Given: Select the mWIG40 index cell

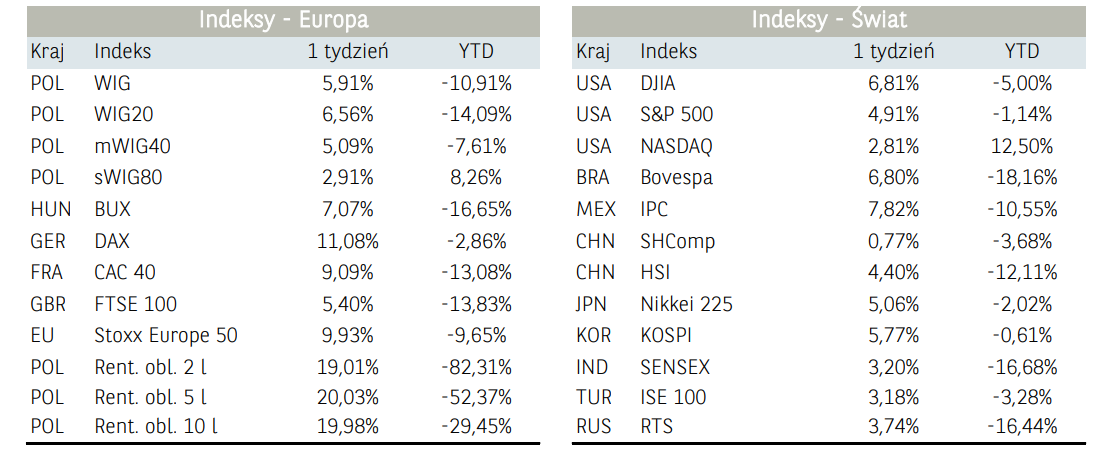Looking at the screenshot, I should click(x=132, y=146).
